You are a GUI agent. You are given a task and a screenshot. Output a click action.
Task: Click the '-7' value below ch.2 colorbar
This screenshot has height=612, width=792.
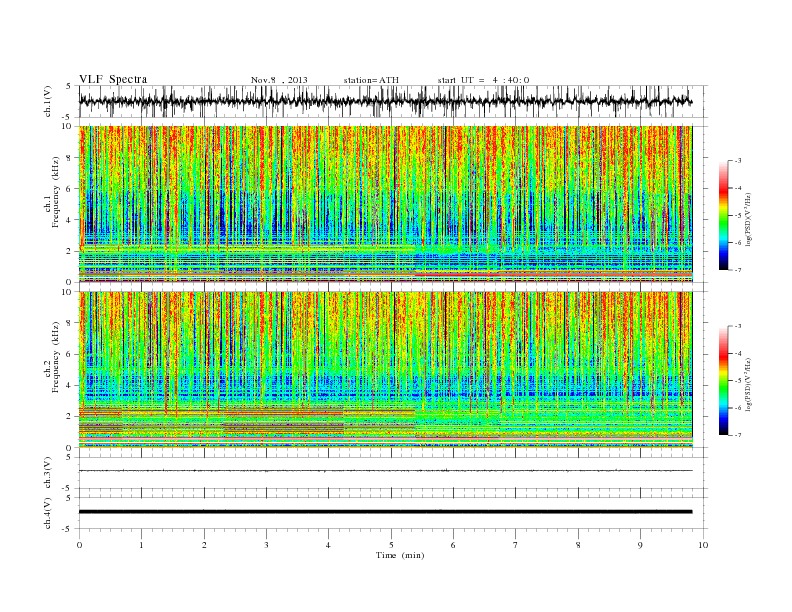coord(737,435)
